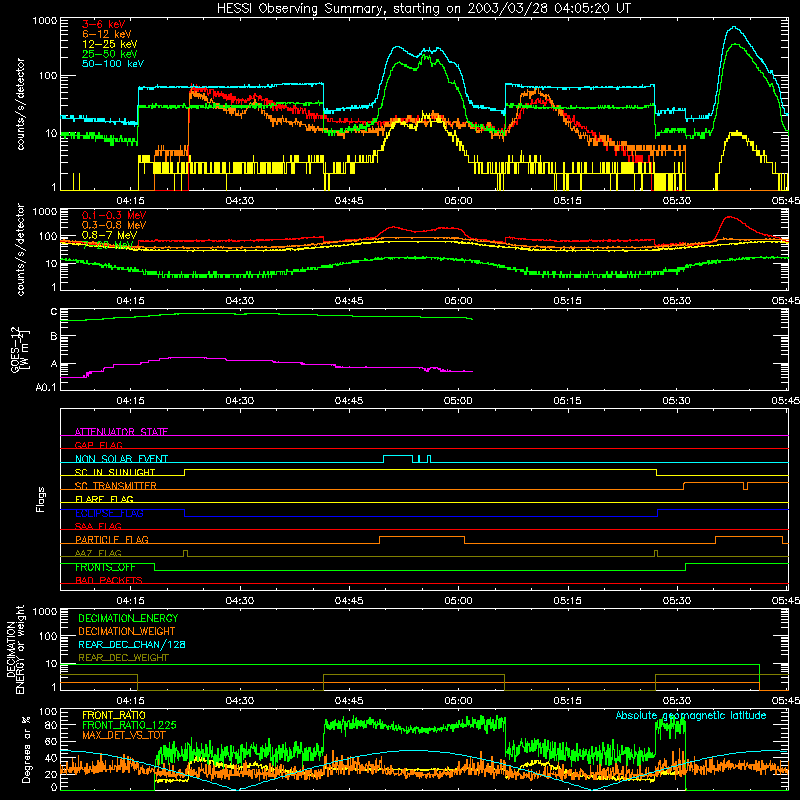Viewport: 800px width, 800px height.
Task: Select the REAR_DEC_WEIGHT legend label
Action: click(123, 658)
